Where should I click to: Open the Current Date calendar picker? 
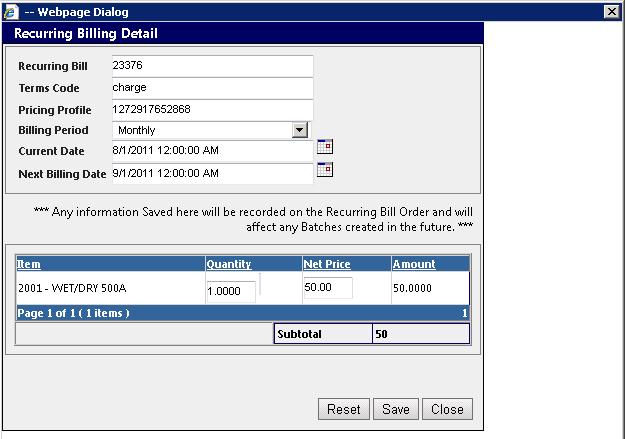(324, 147)
